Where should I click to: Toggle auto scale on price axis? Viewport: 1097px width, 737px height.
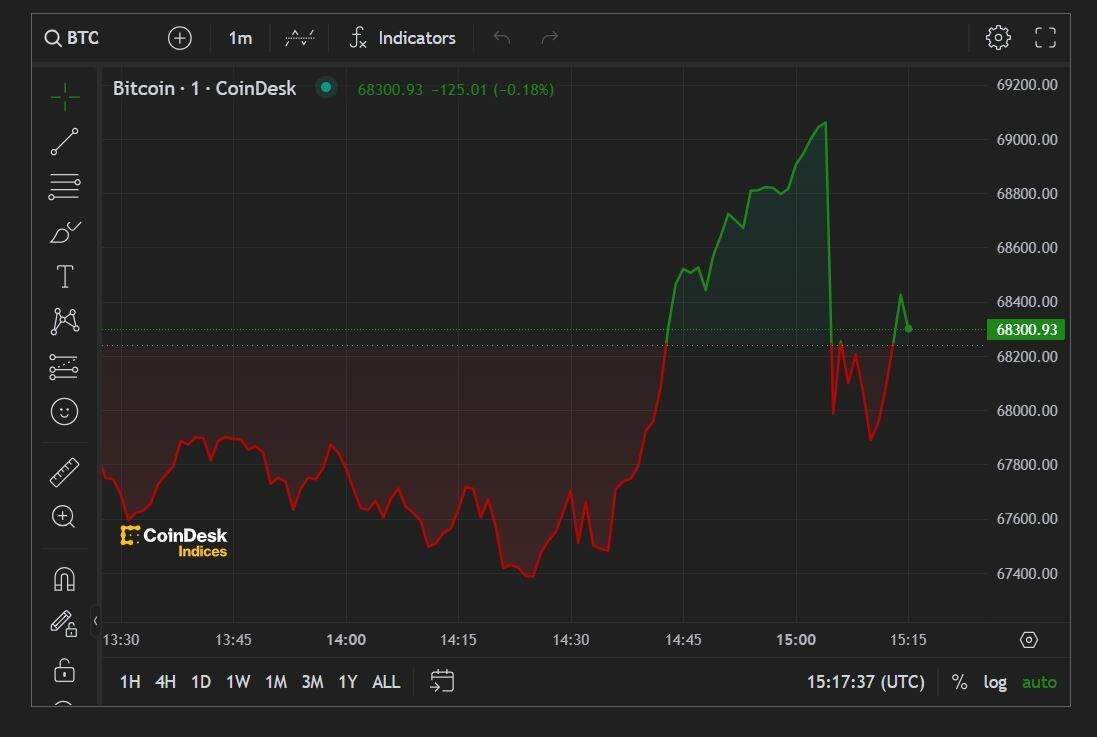point(1039,682)
